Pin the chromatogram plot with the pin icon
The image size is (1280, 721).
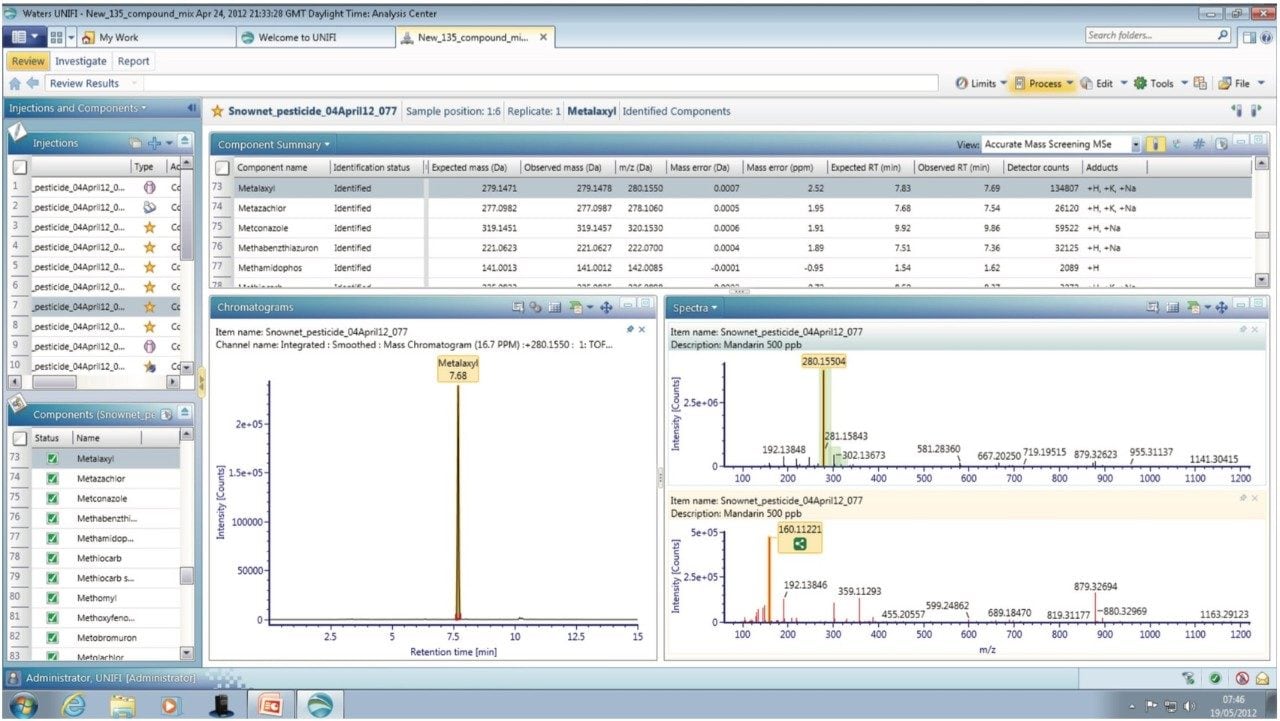630,329
